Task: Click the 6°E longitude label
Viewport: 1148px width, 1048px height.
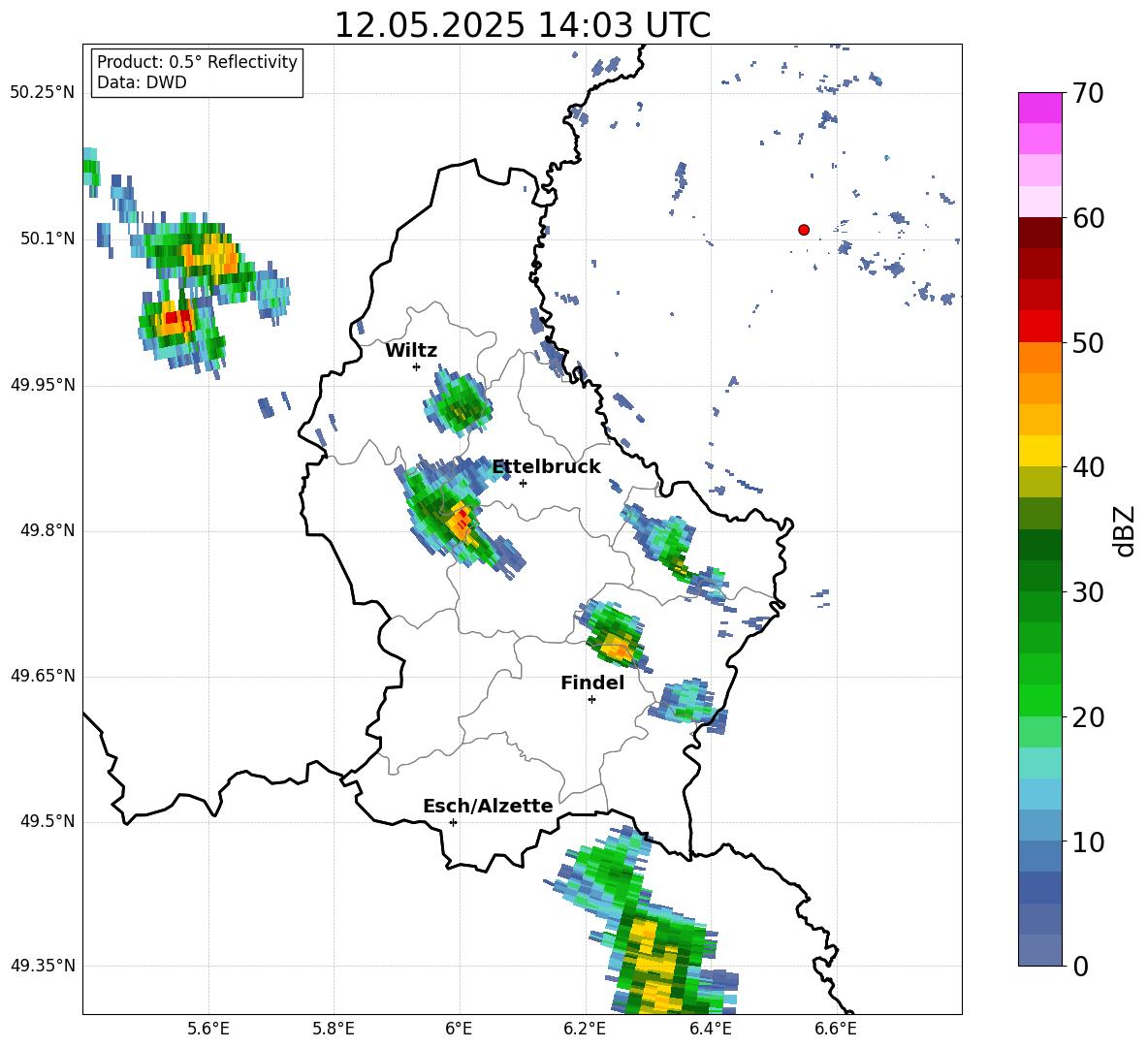Action: click(459, 1029)
